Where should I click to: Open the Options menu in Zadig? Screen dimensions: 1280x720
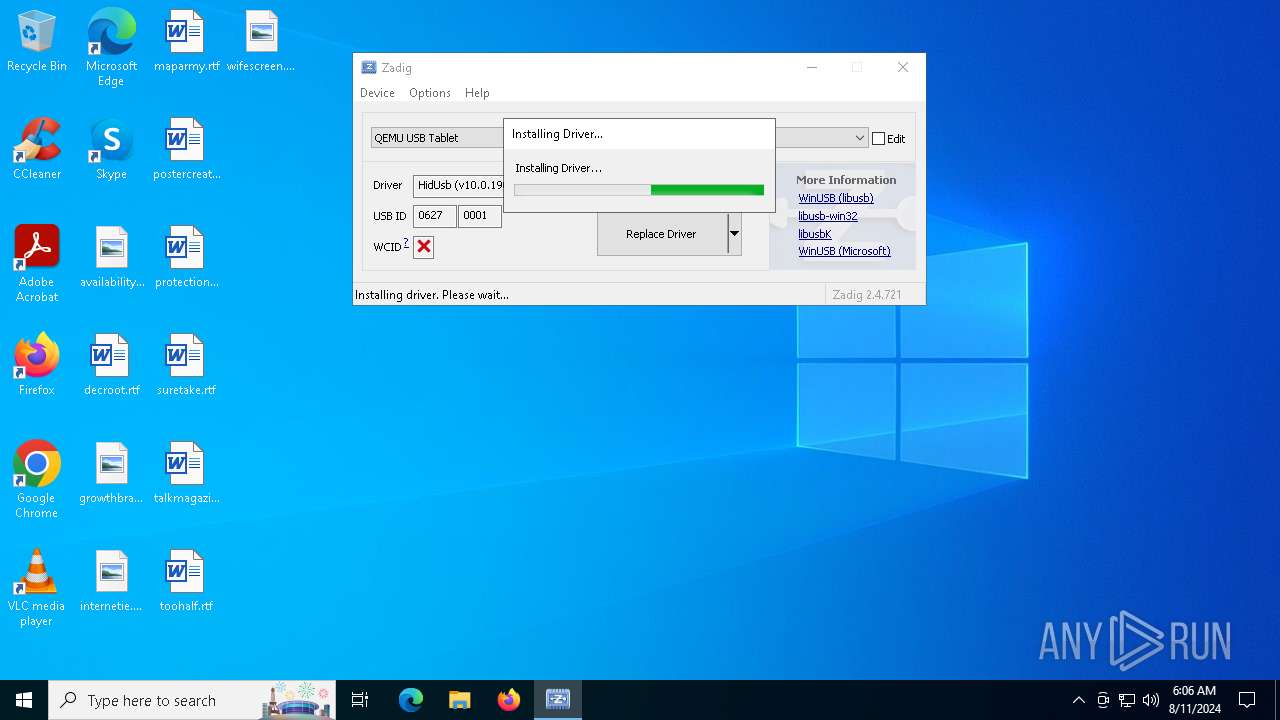(x=430, y=93)
